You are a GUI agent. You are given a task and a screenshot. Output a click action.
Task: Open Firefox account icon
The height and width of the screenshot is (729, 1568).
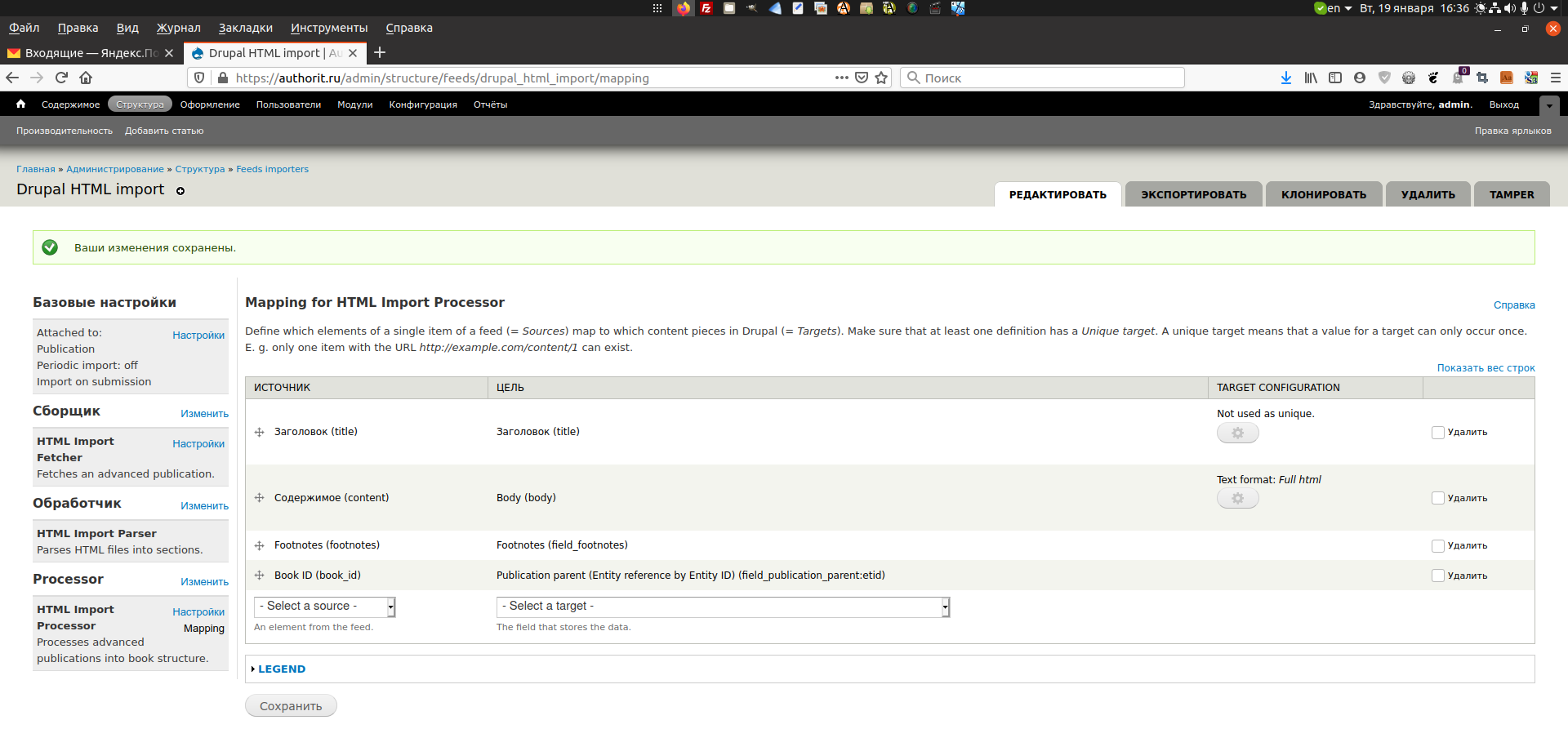click(x=1360, y=78)
